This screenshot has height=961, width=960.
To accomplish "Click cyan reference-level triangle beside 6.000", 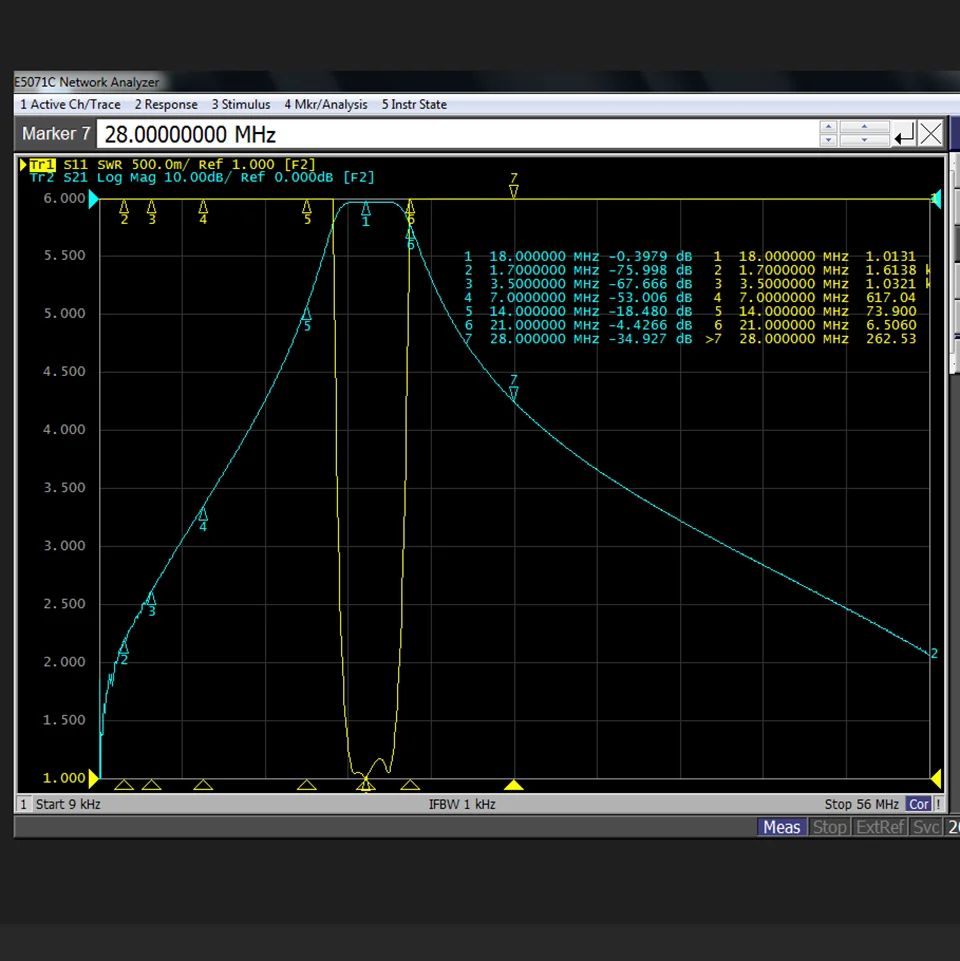I will (x=93, y=199).
